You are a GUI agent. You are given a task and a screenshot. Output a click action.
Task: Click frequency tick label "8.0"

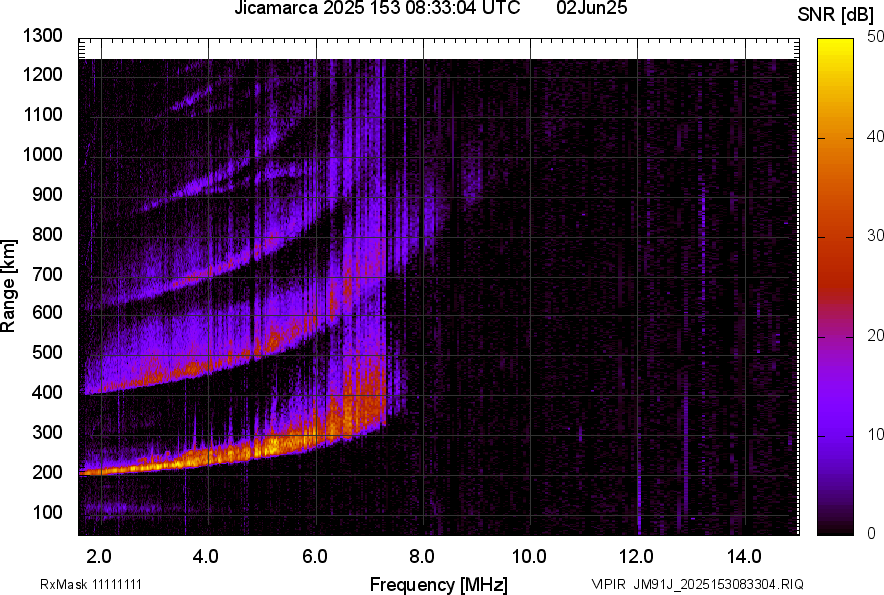tap(422, 557)
